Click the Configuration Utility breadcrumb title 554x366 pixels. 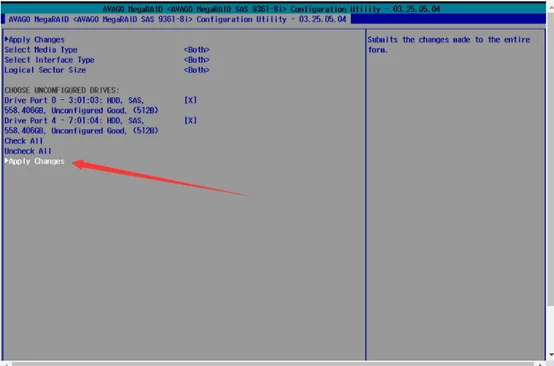click(x=177, y=19)
